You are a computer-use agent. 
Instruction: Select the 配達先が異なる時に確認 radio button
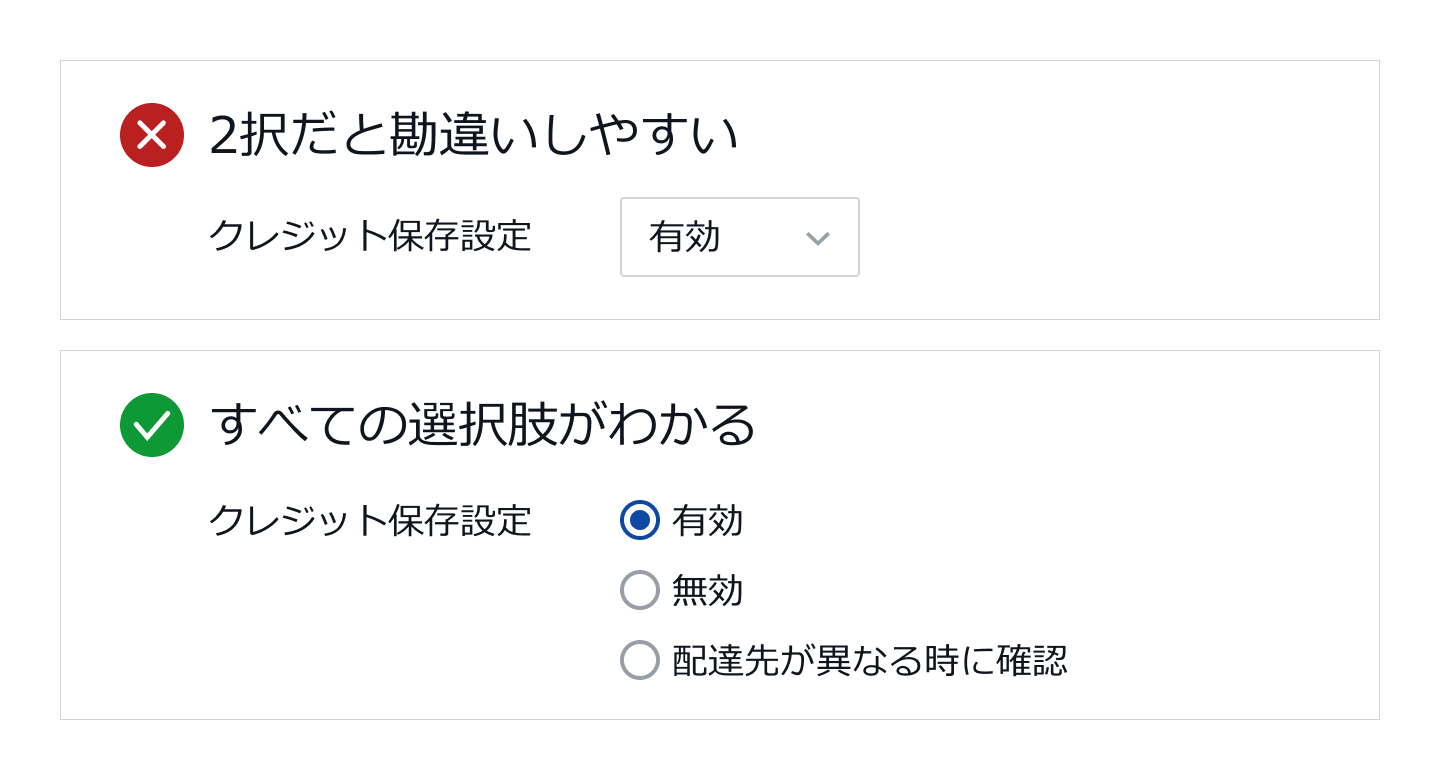[640, 660]
